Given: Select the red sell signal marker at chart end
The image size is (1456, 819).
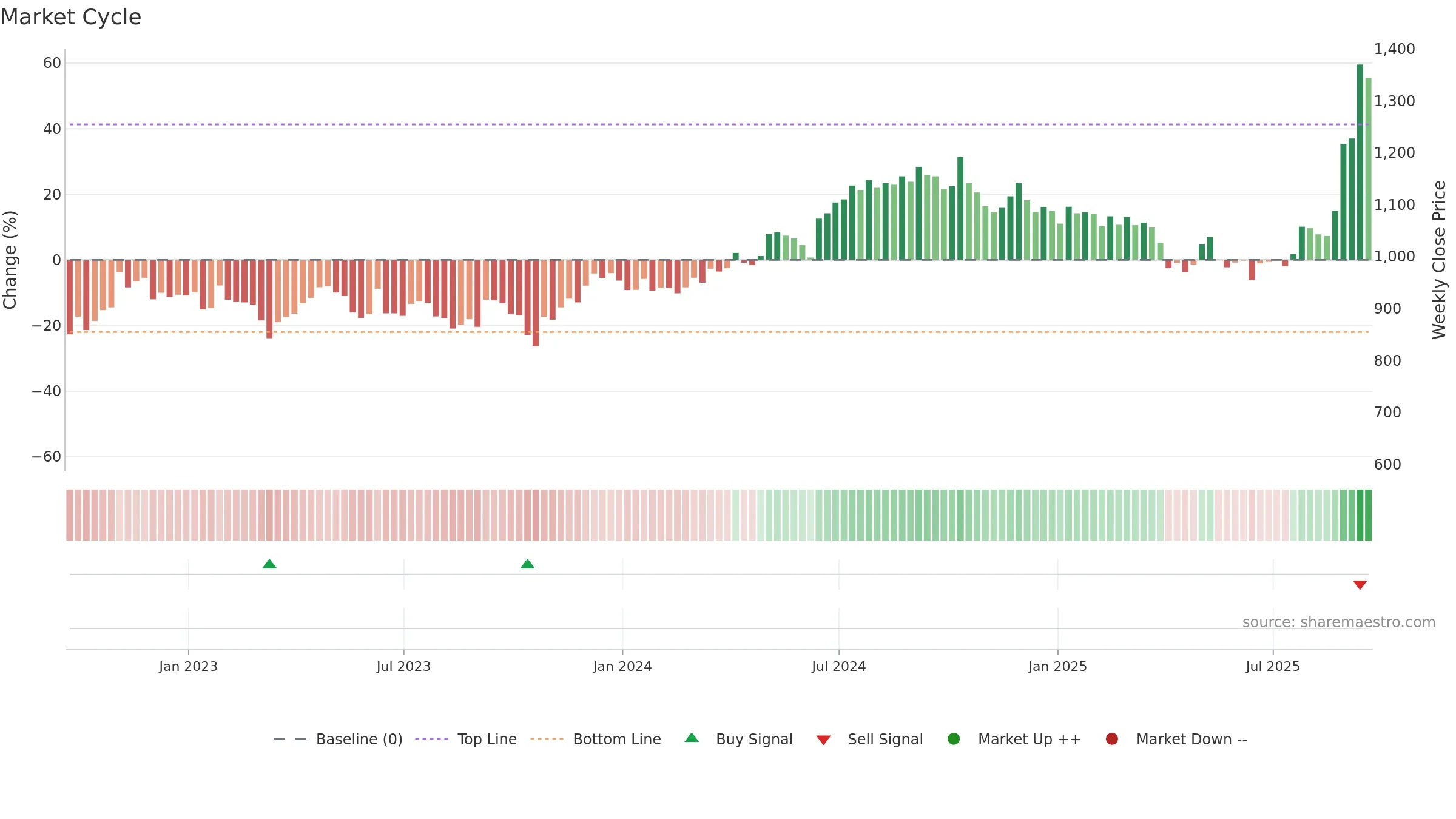Looking at the screenshot, I should [1360, 585].
